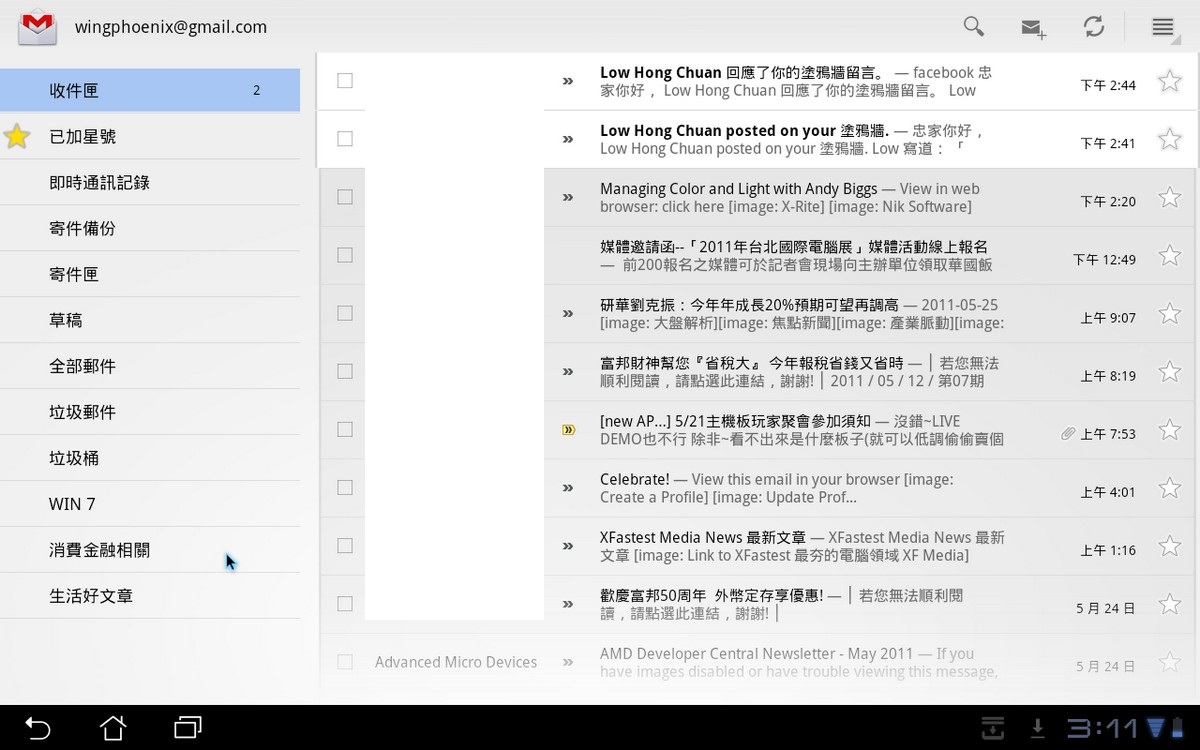1200x750 pixels.
Task: Refresh the inbox with the sync icon
Action: point(1094,27)
